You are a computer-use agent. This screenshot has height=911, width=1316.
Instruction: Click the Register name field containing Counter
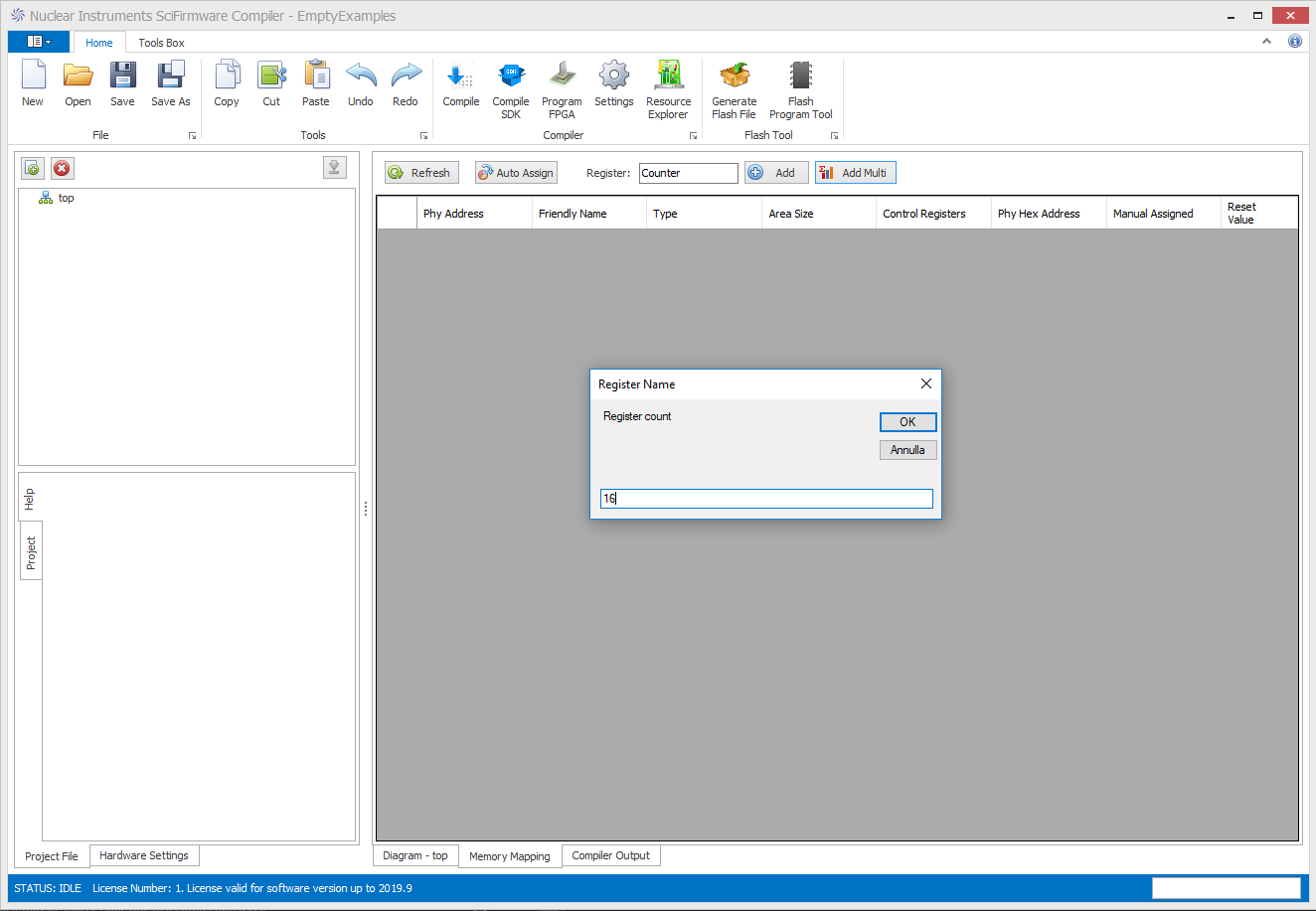click(689, 173)
